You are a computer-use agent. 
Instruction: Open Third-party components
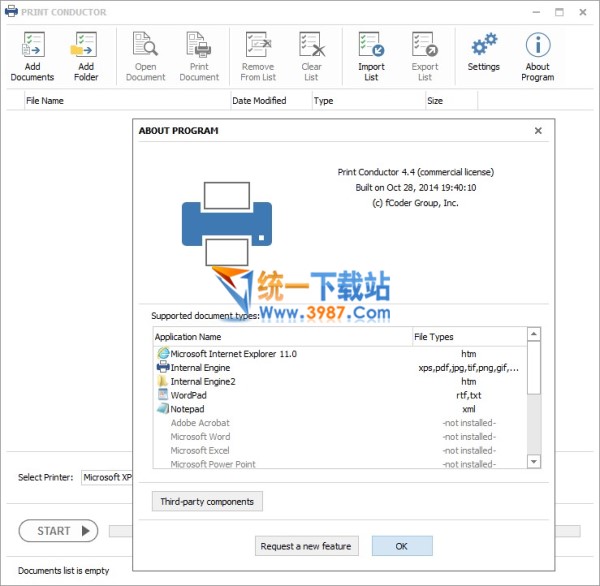click(x=207, y=501)
